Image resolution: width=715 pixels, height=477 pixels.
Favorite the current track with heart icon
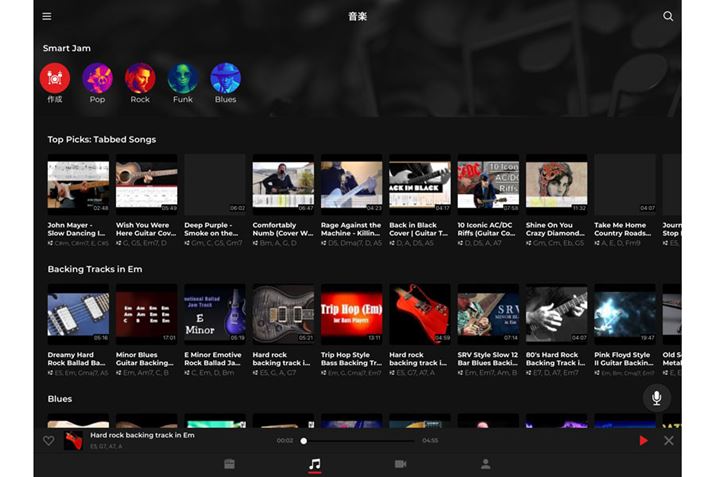pos(48,441)
